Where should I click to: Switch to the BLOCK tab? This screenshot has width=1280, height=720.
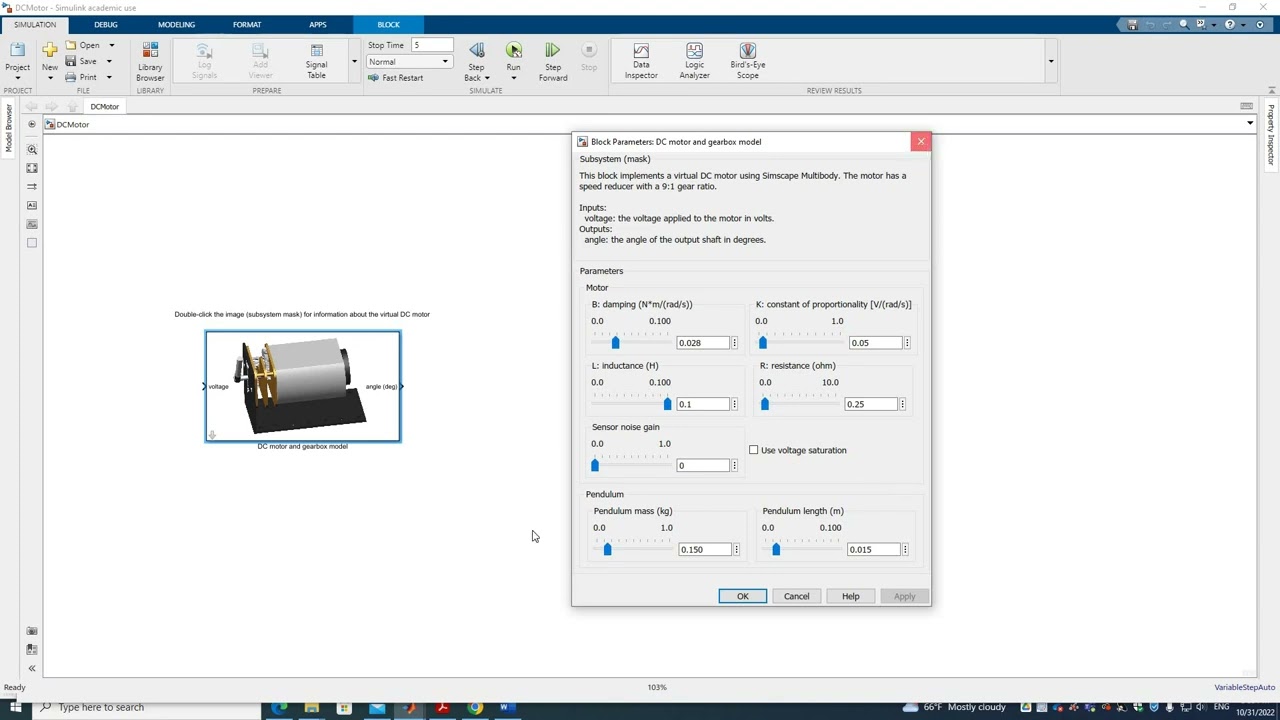388,25
